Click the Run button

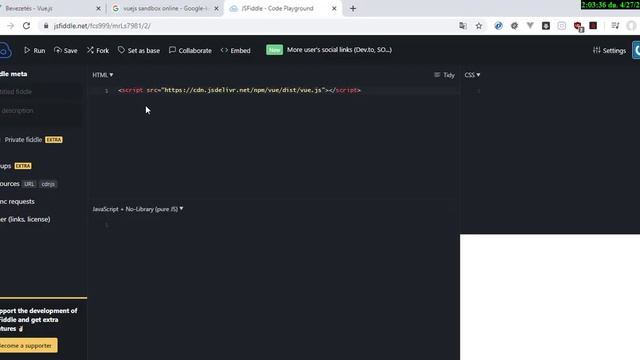(35, 50)
